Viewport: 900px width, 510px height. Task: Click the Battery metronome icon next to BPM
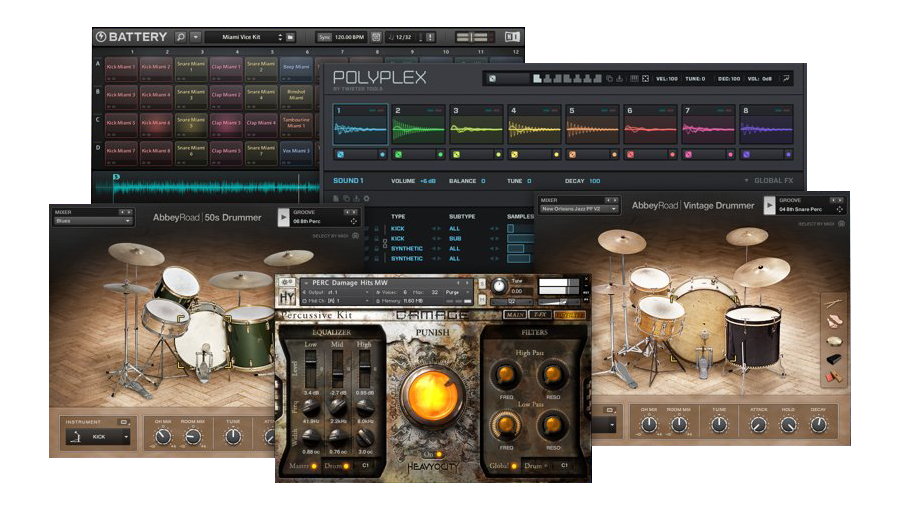pyautogui.click(x=376, y=37)
